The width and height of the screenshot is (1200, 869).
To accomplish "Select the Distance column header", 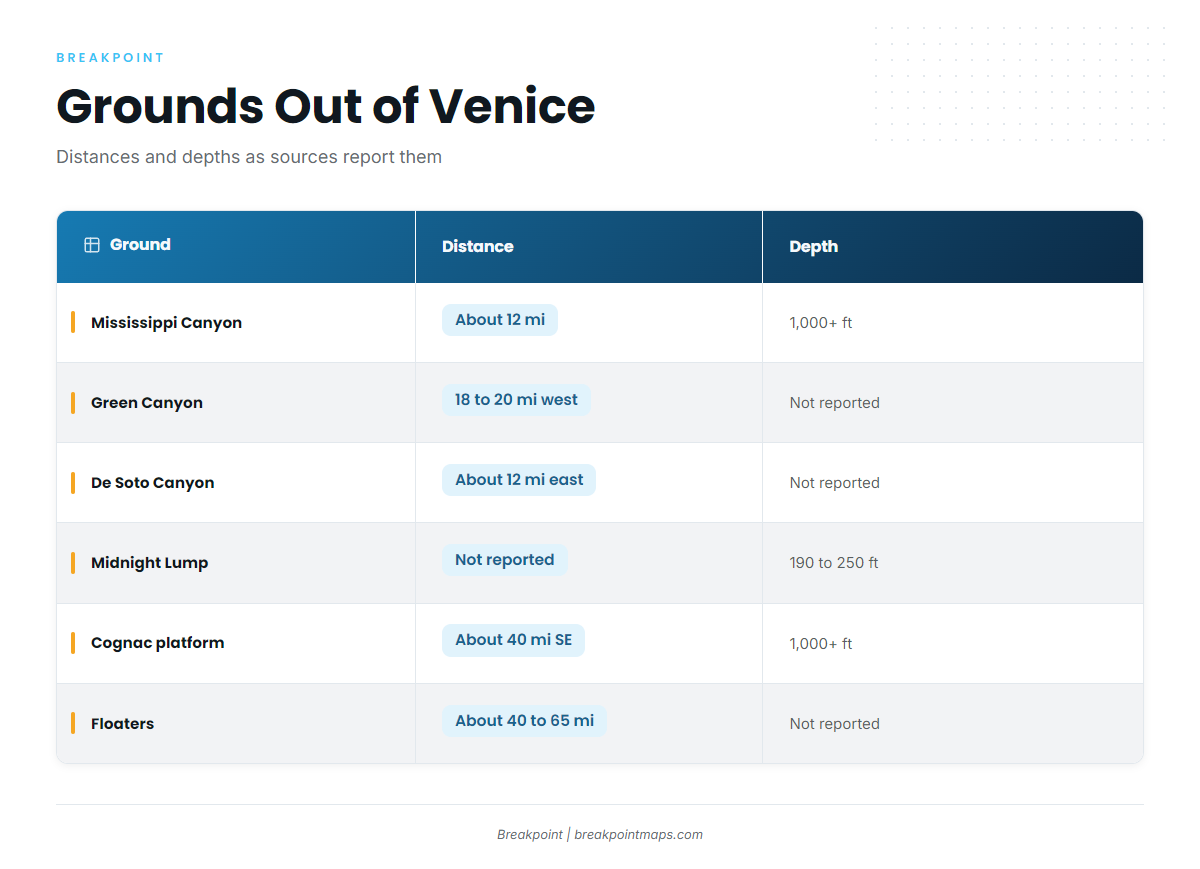I will [x=589, y=246].
